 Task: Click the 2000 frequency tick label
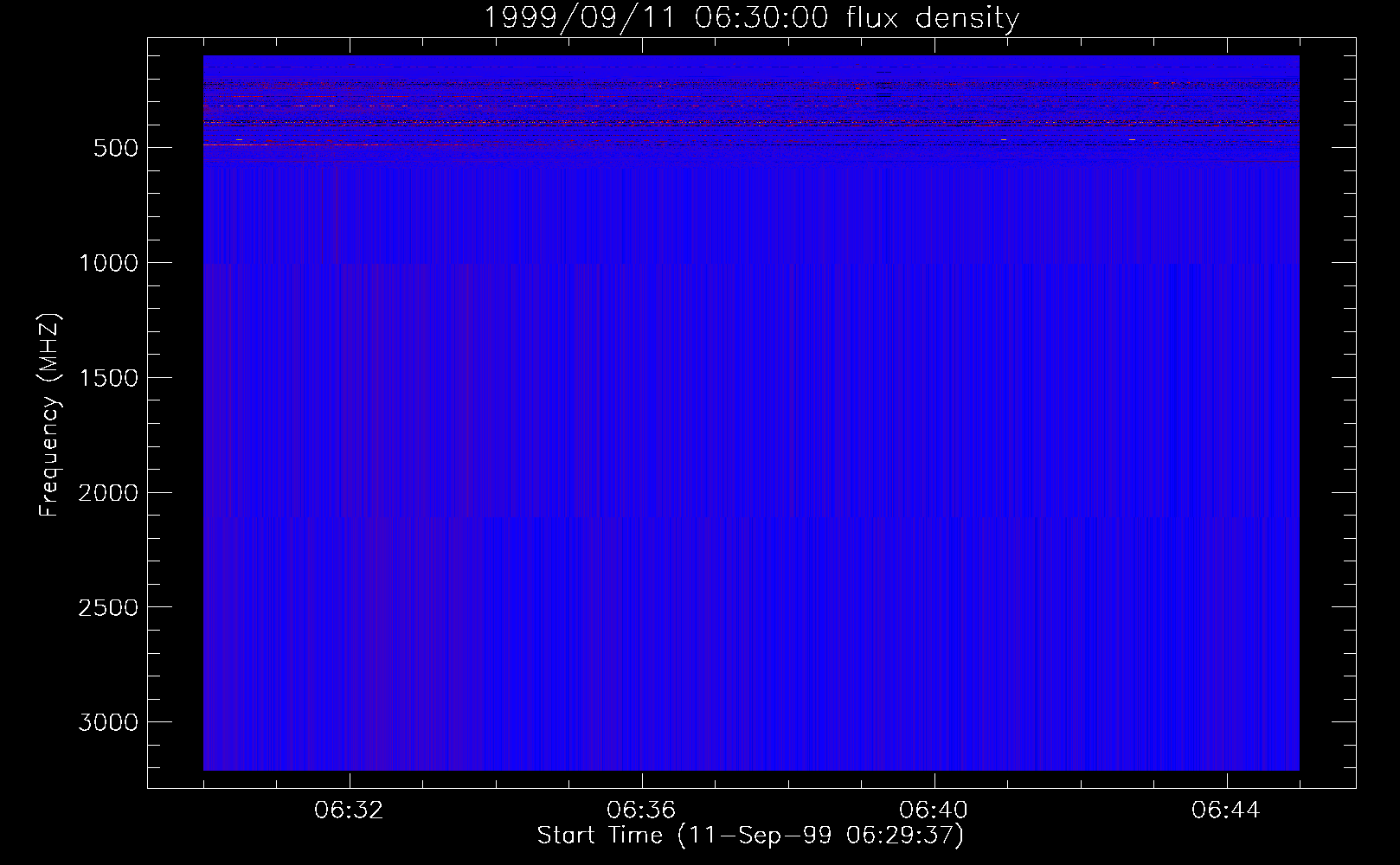(108, 493)
